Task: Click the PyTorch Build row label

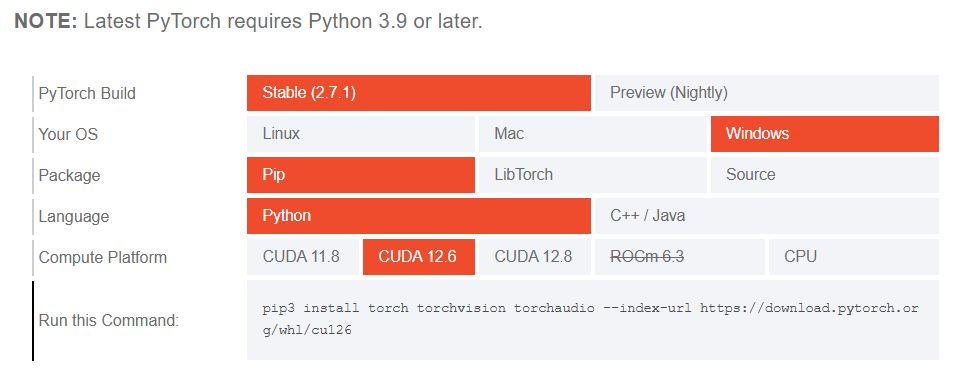Action: point(87,94)
